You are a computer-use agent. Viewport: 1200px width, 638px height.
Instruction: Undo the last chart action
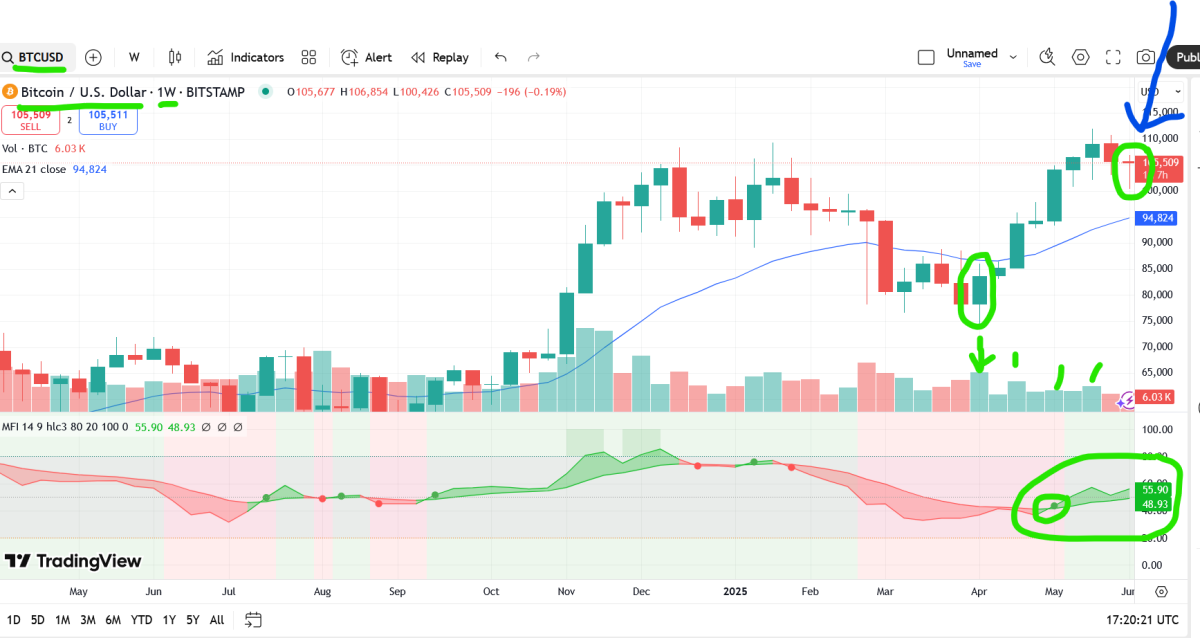(x=500, y=57)
